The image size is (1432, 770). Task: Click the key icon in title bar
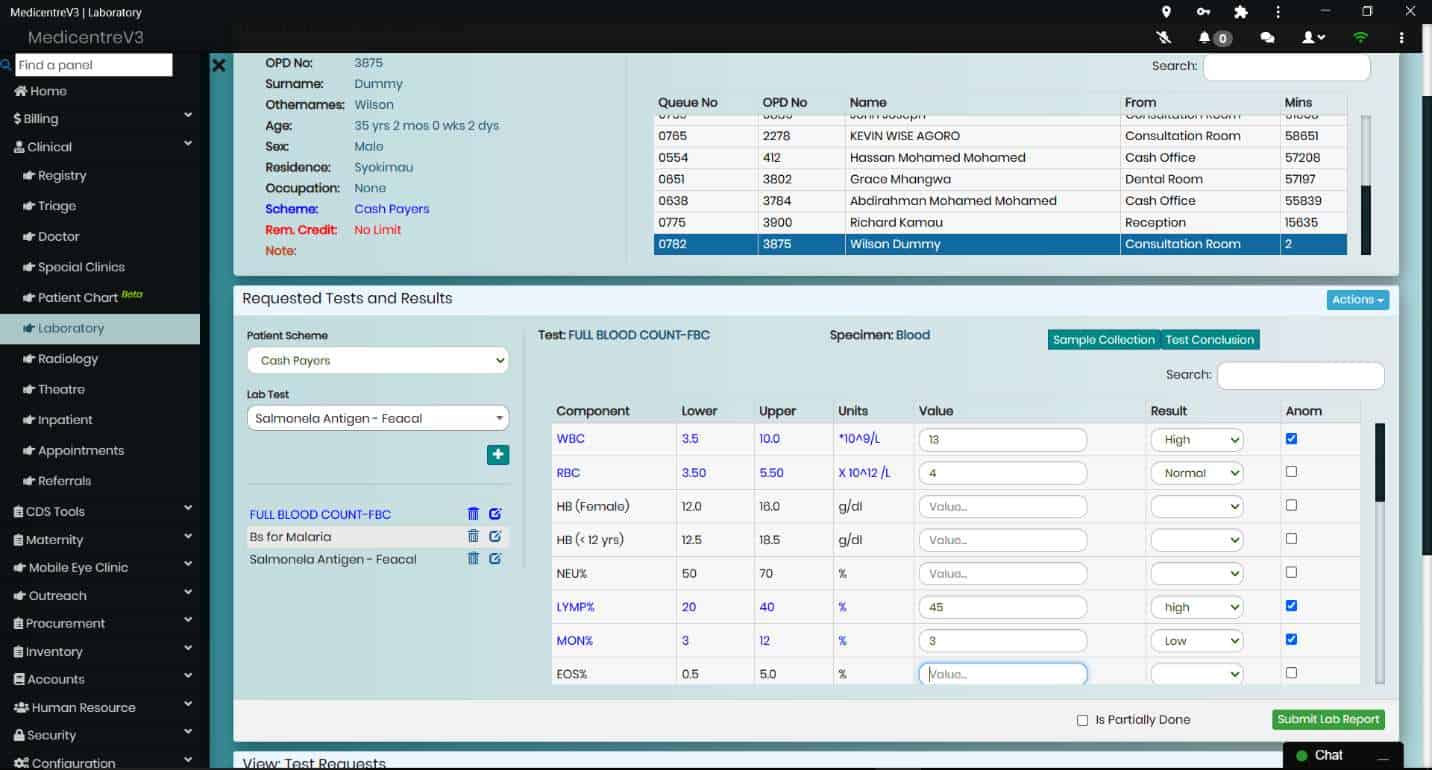point(1203,12)
